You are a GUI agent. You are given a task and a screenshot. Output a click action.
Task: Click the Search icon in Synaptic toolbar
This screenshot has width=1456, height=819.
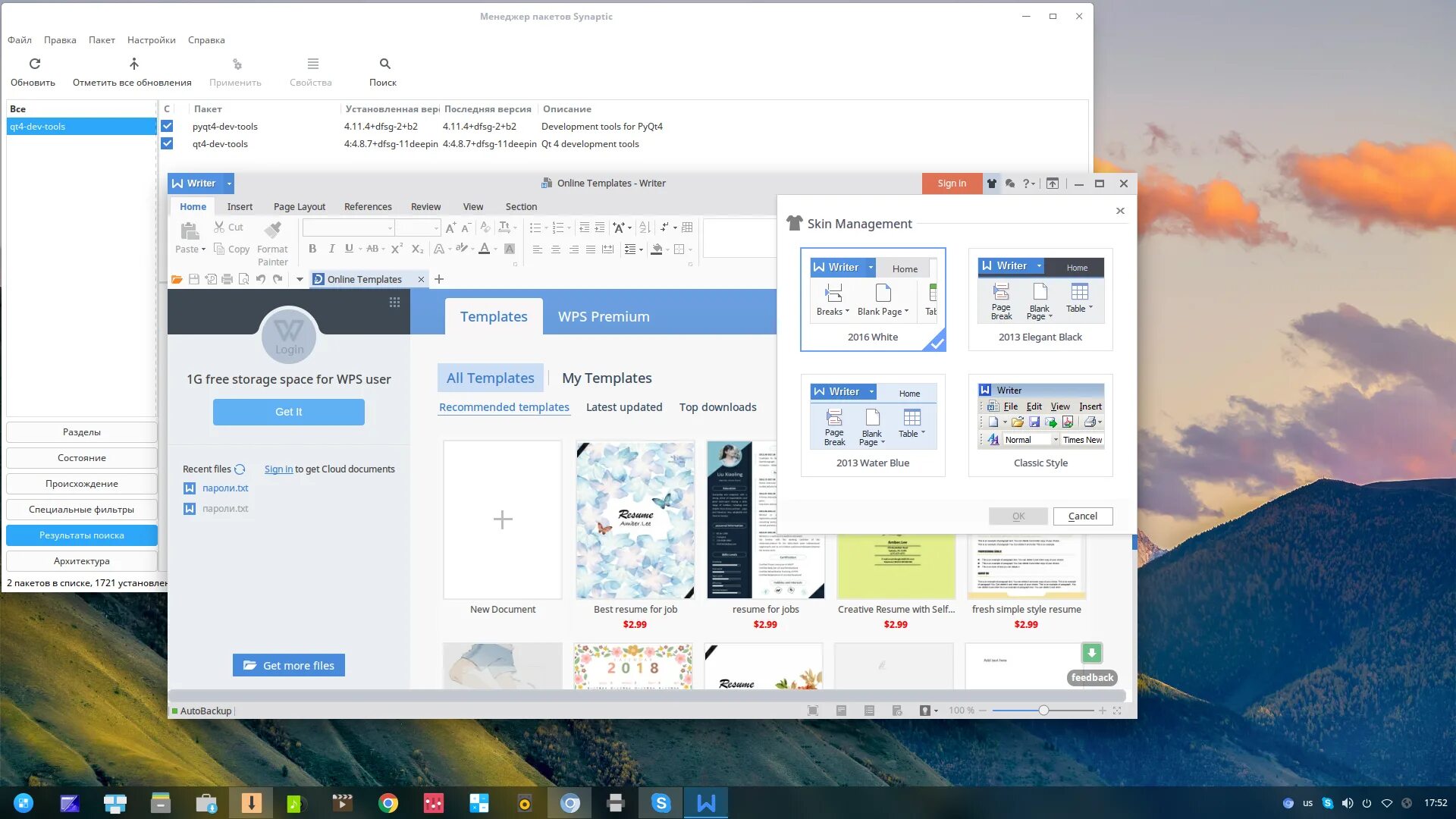(384, 64)
